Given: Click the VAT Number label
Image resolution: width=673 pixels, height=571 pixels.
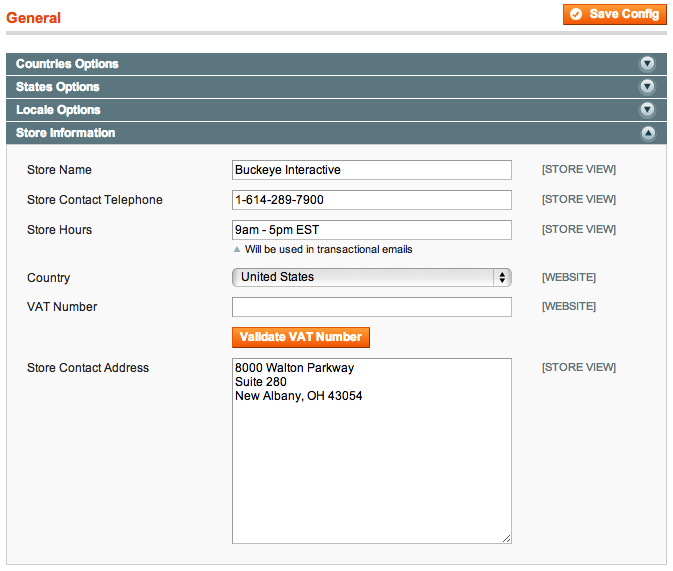Looking at the screenshot, I should coord(62,307).
